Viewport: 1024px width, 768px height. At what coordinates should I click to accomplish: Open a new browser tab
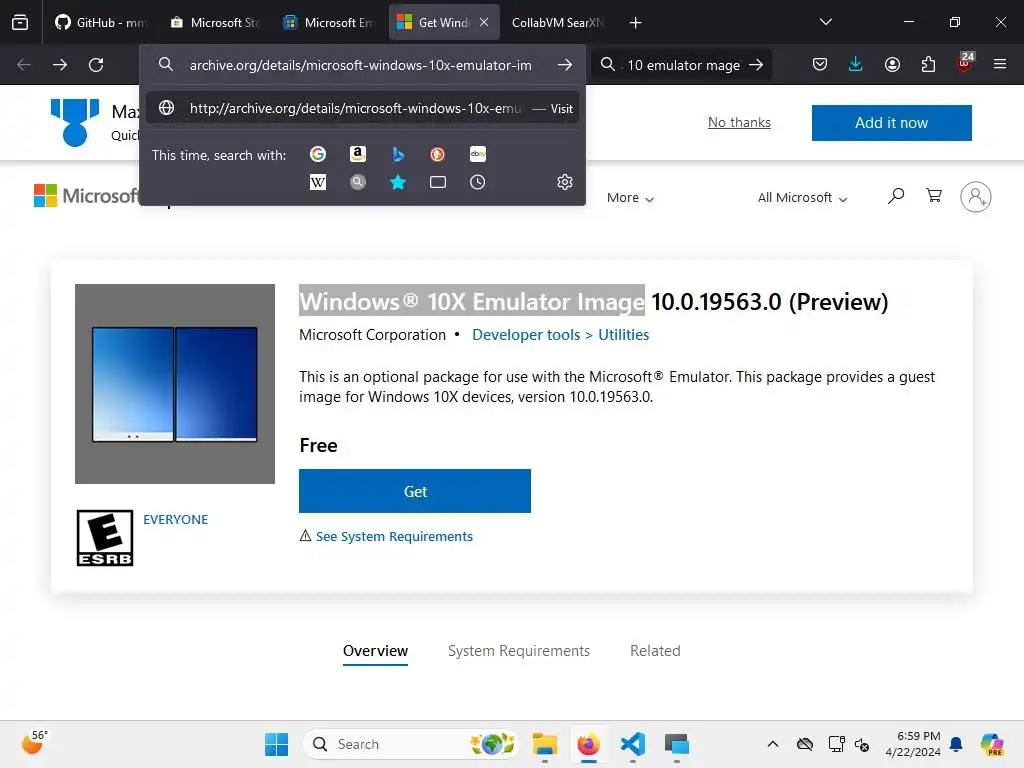pyautogui.click(x=635, y=23)
